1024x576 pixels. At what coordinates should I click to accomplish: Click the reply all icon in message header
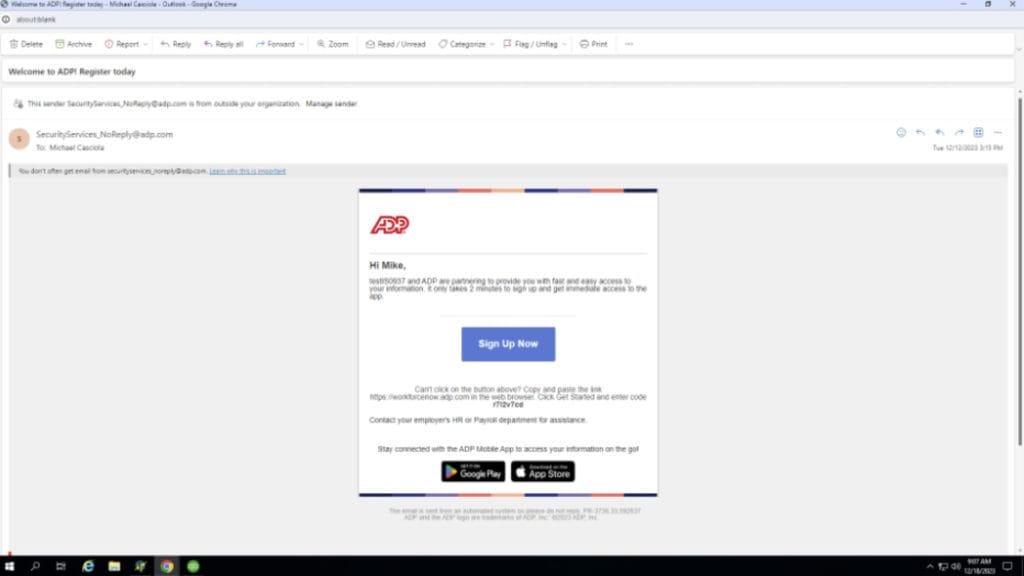point(939,132)
